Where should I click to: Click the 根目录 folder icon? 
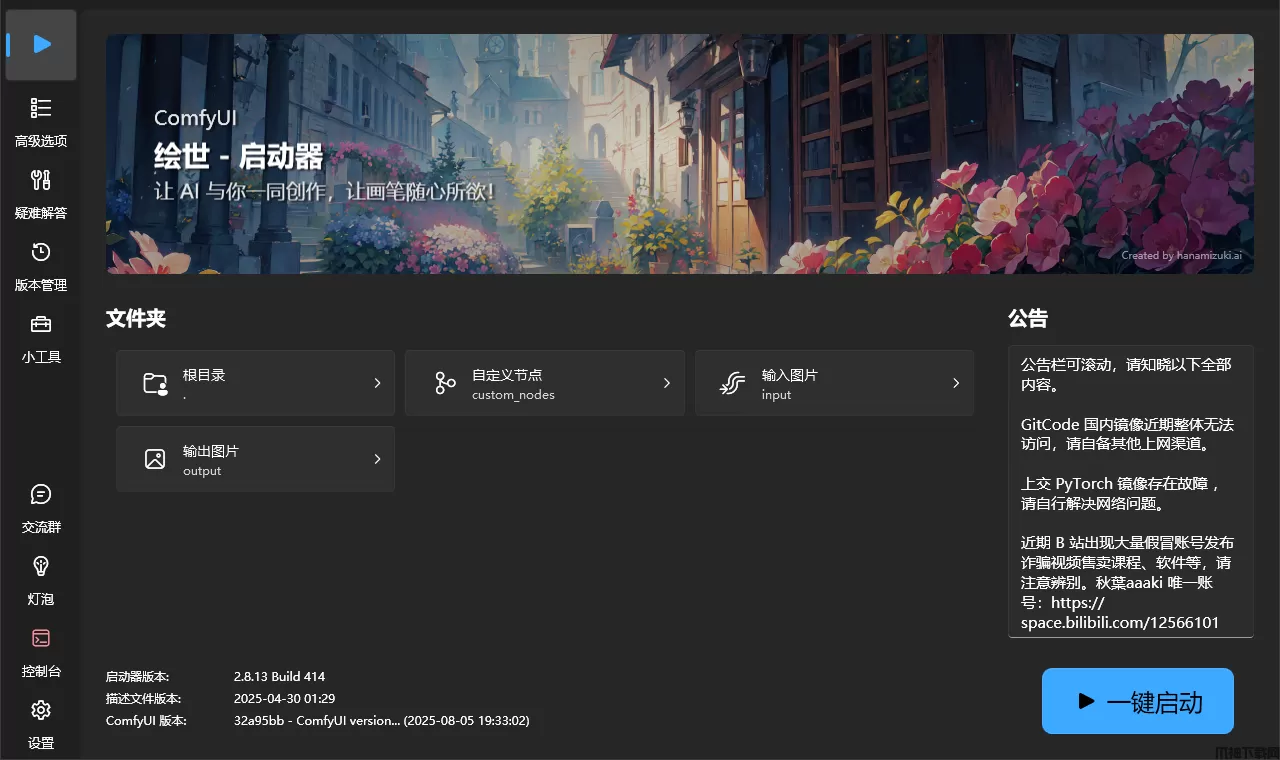pyautogui.click(x=155, y=383)
